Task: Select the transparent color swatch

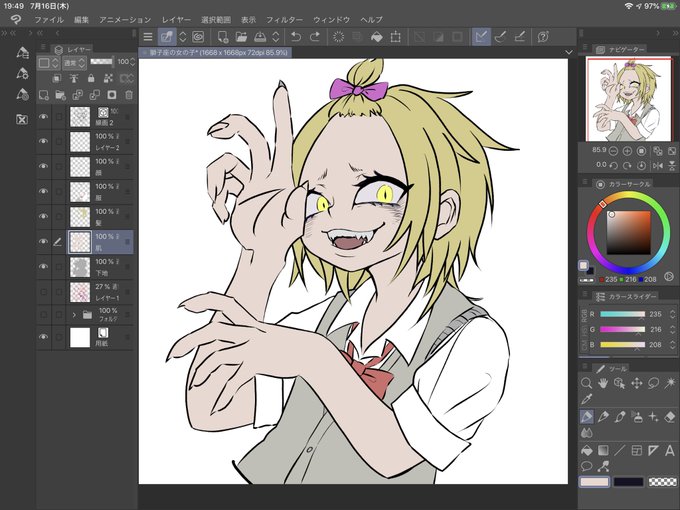Action: pyautogui.click(x=662, y=482)
